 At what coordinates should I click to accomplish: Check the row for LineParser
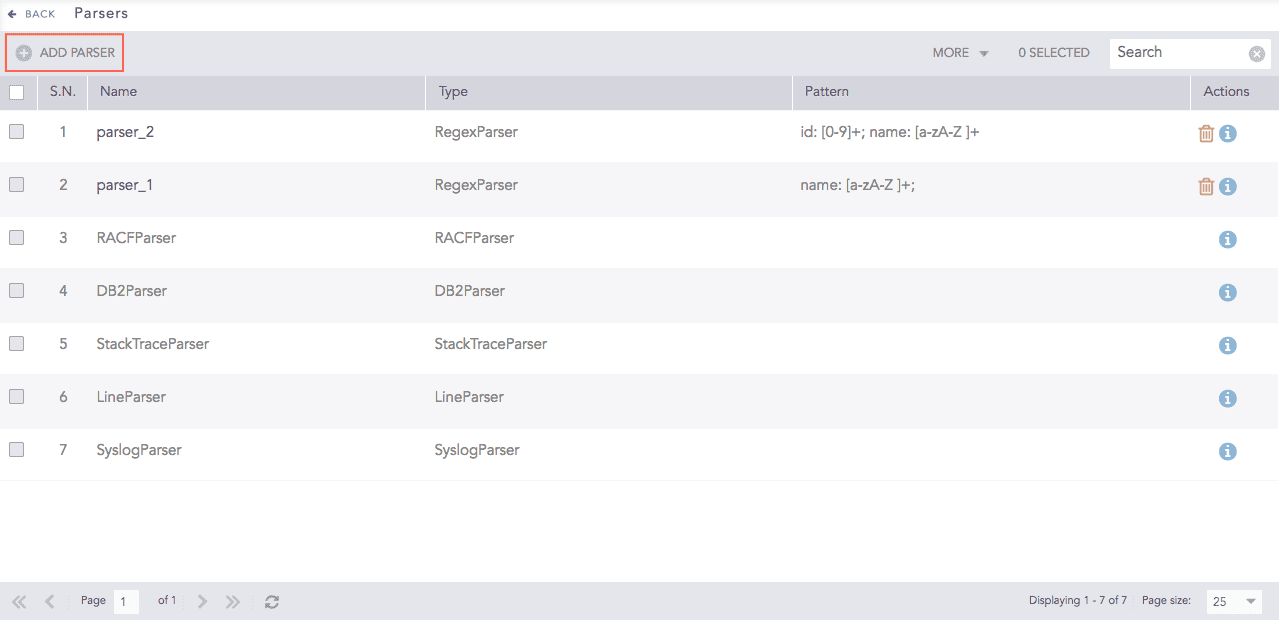pyautogui.click(x=16, y=397)
